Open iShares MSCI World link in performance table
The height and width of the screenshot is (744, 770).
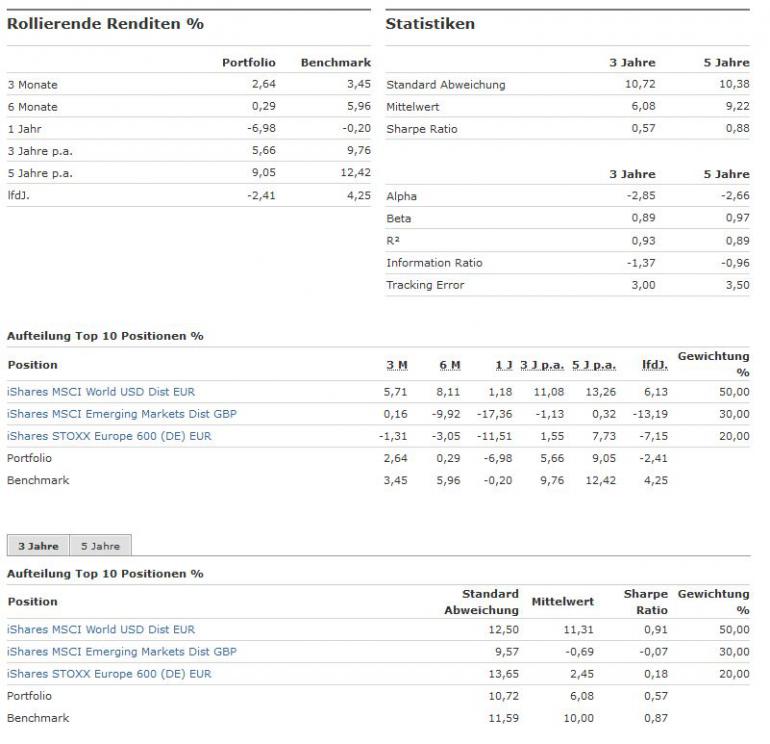(101, 392)
